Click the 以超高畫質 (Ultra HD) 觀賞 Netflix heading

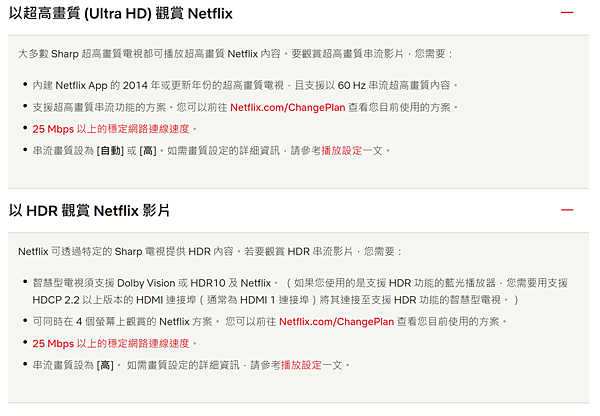coord(121,14)
